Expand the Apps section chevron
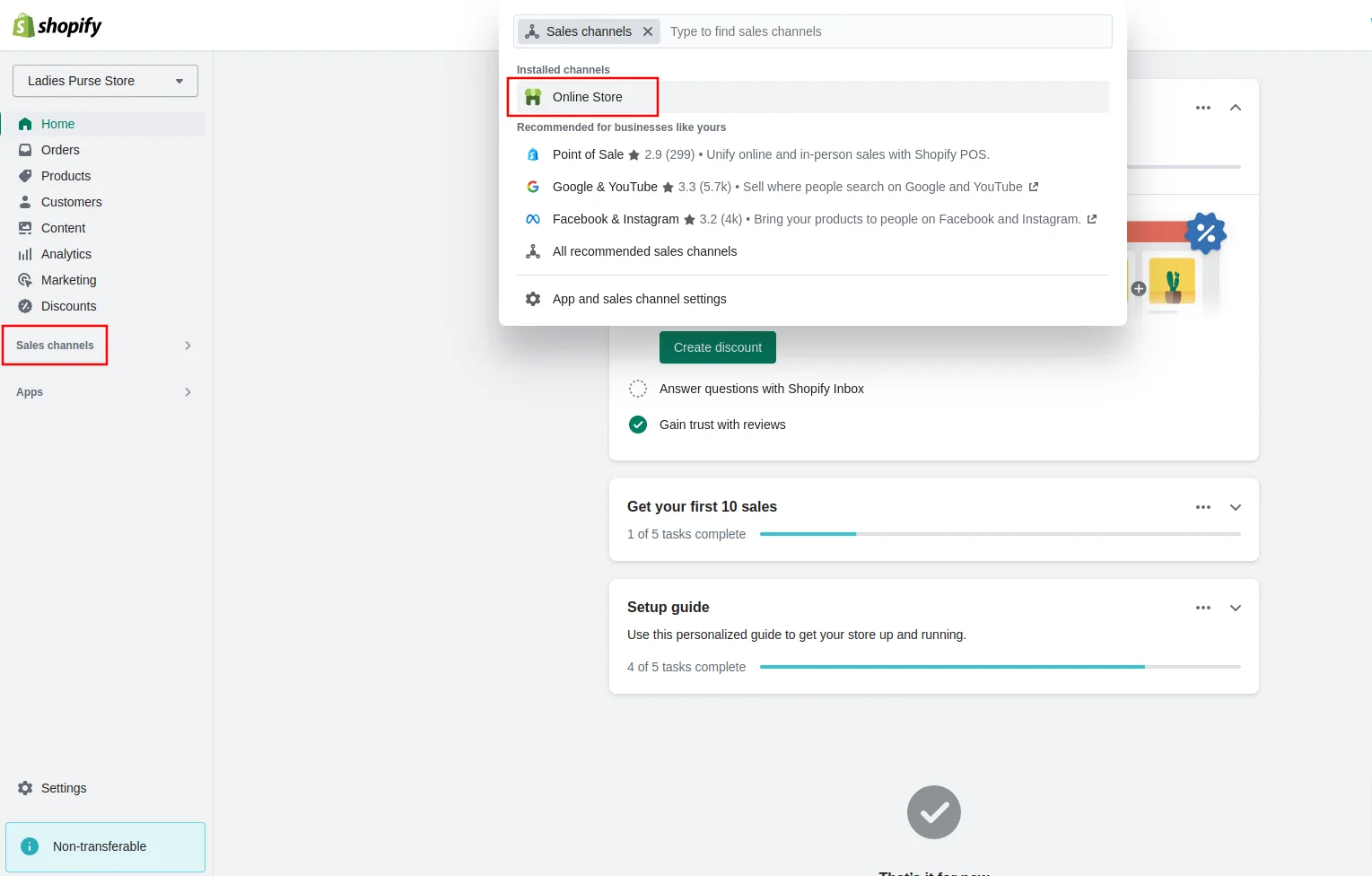 [188, 392]
